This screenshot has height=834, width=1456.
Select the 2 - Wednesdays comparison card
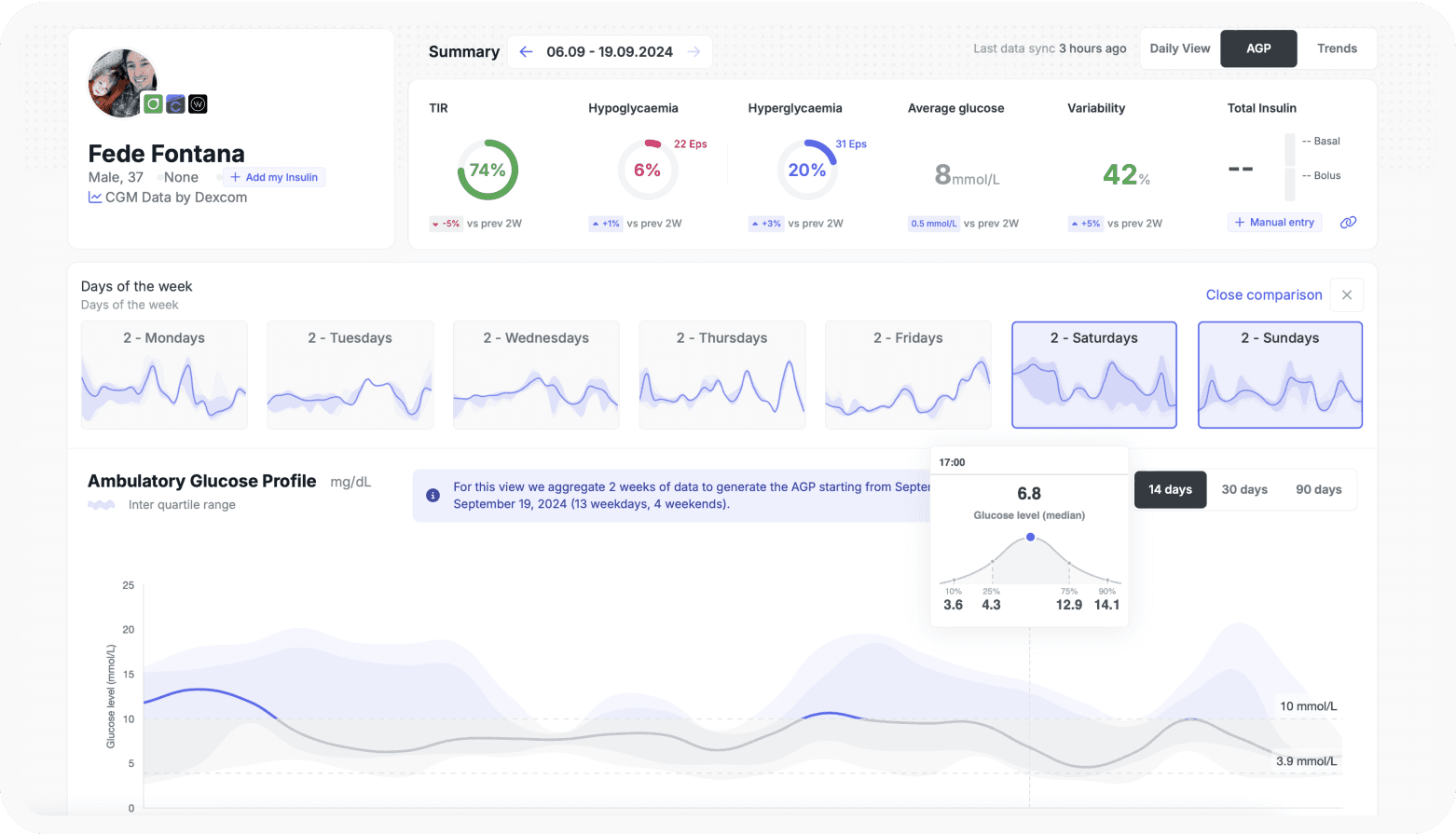pos(536,375)
